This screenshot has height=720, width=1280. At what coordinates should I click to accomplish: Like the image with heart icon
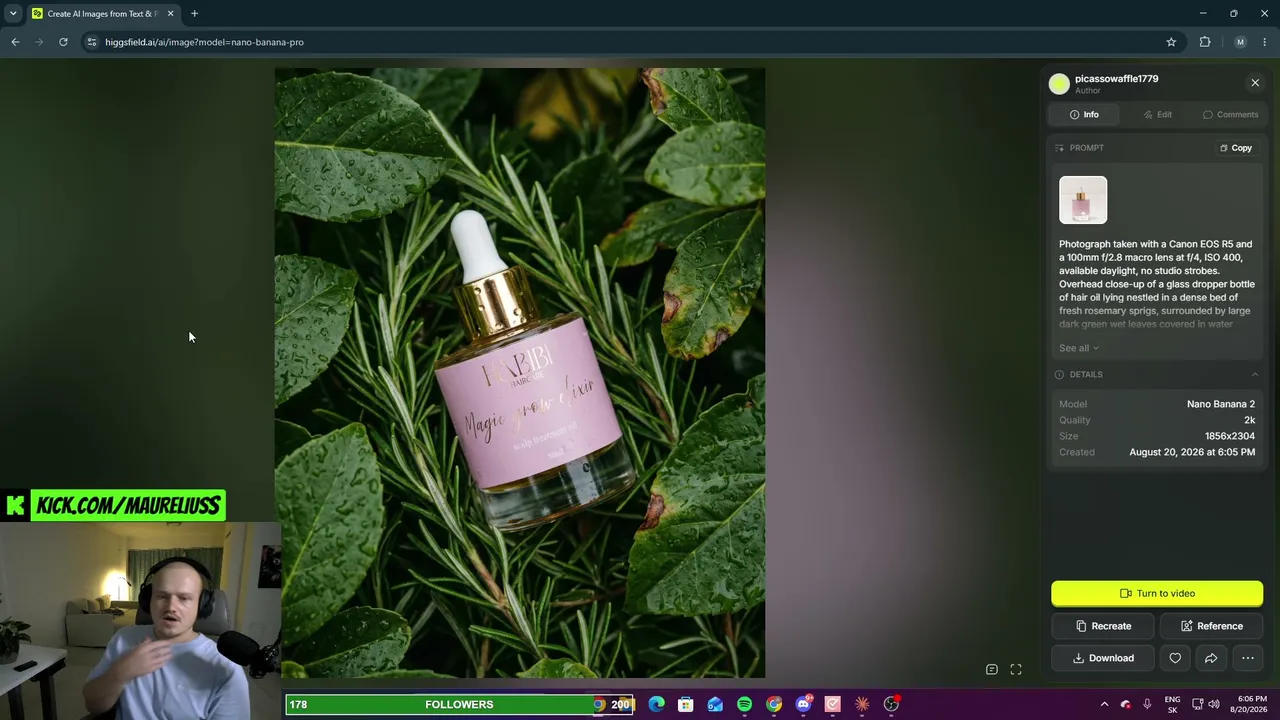click(x=1175, y=658)
